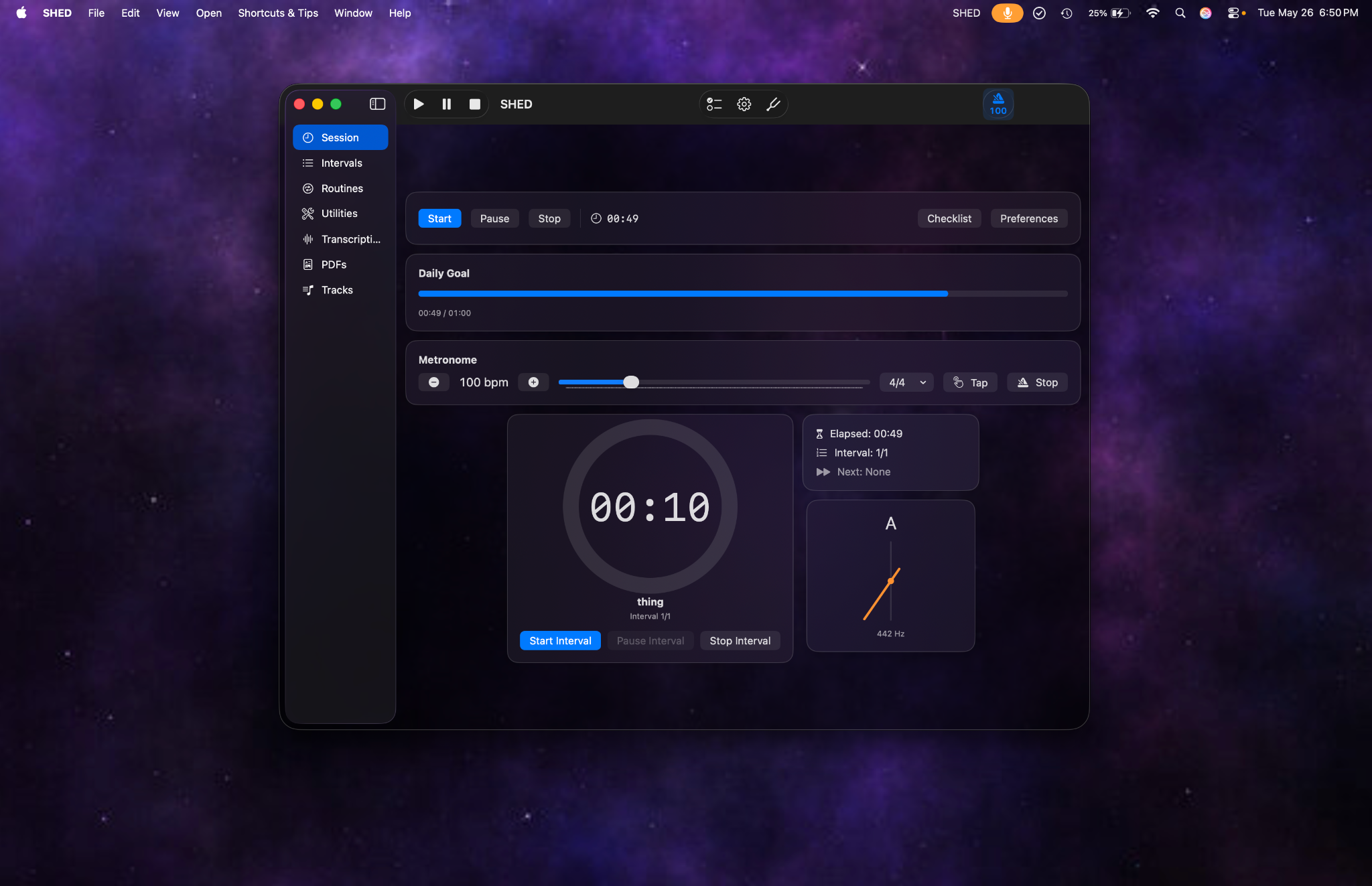Open Spotlight search icon
1372x886 pixels.
tap(1180, 13)
